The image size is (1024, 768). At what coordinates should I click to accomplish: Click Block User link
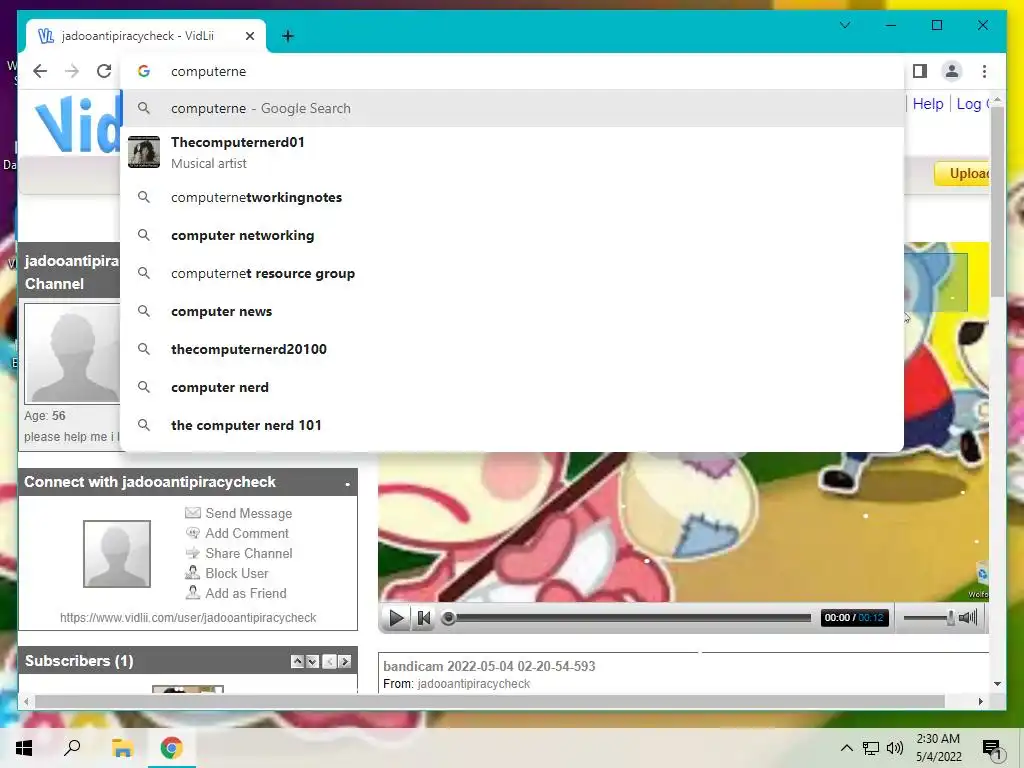coord(236,573)
